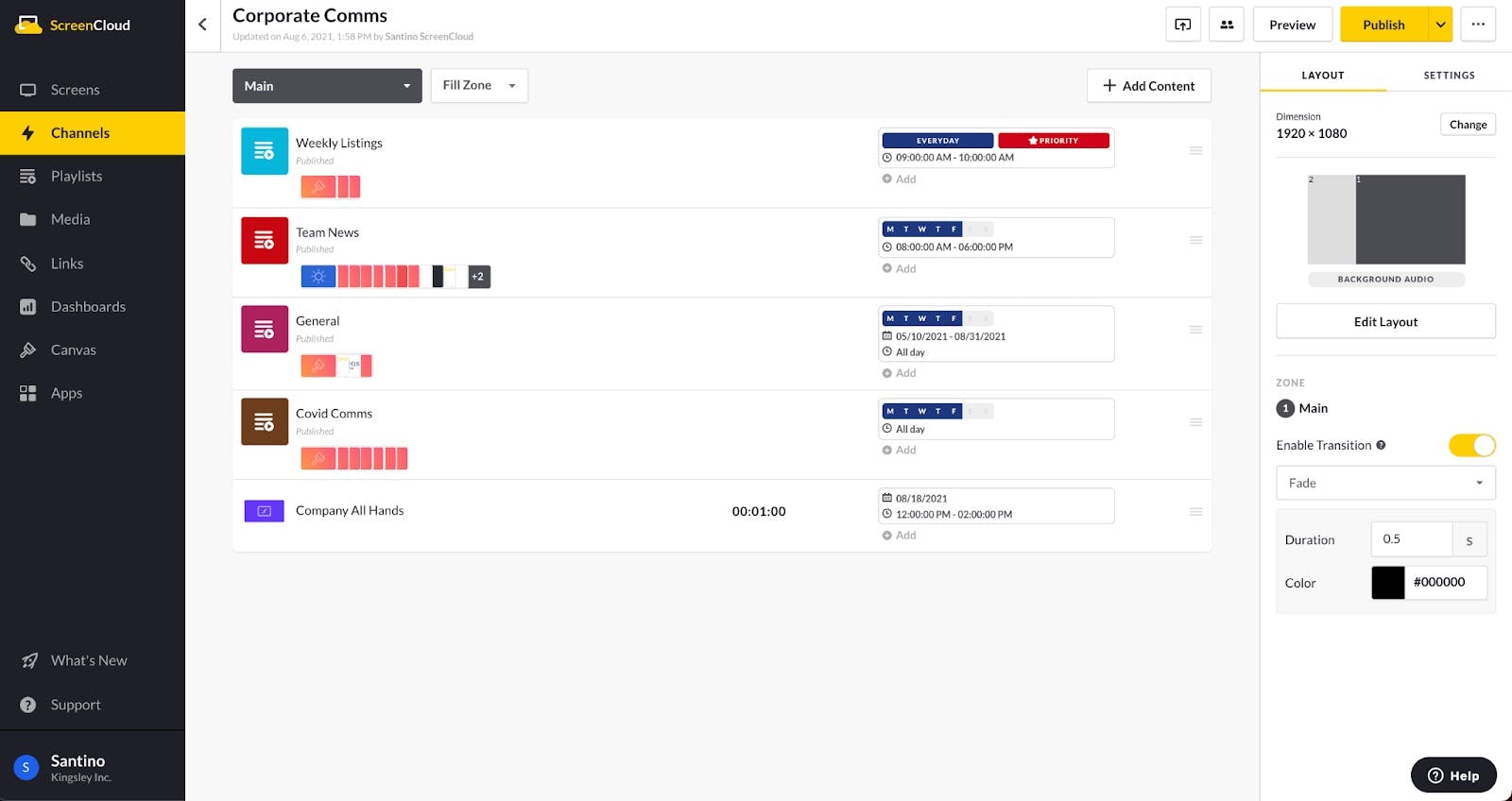This screenshot has height=801, width=1512.
Task: Select zone 1 in the layout preview
Action: click(1411, 219)
